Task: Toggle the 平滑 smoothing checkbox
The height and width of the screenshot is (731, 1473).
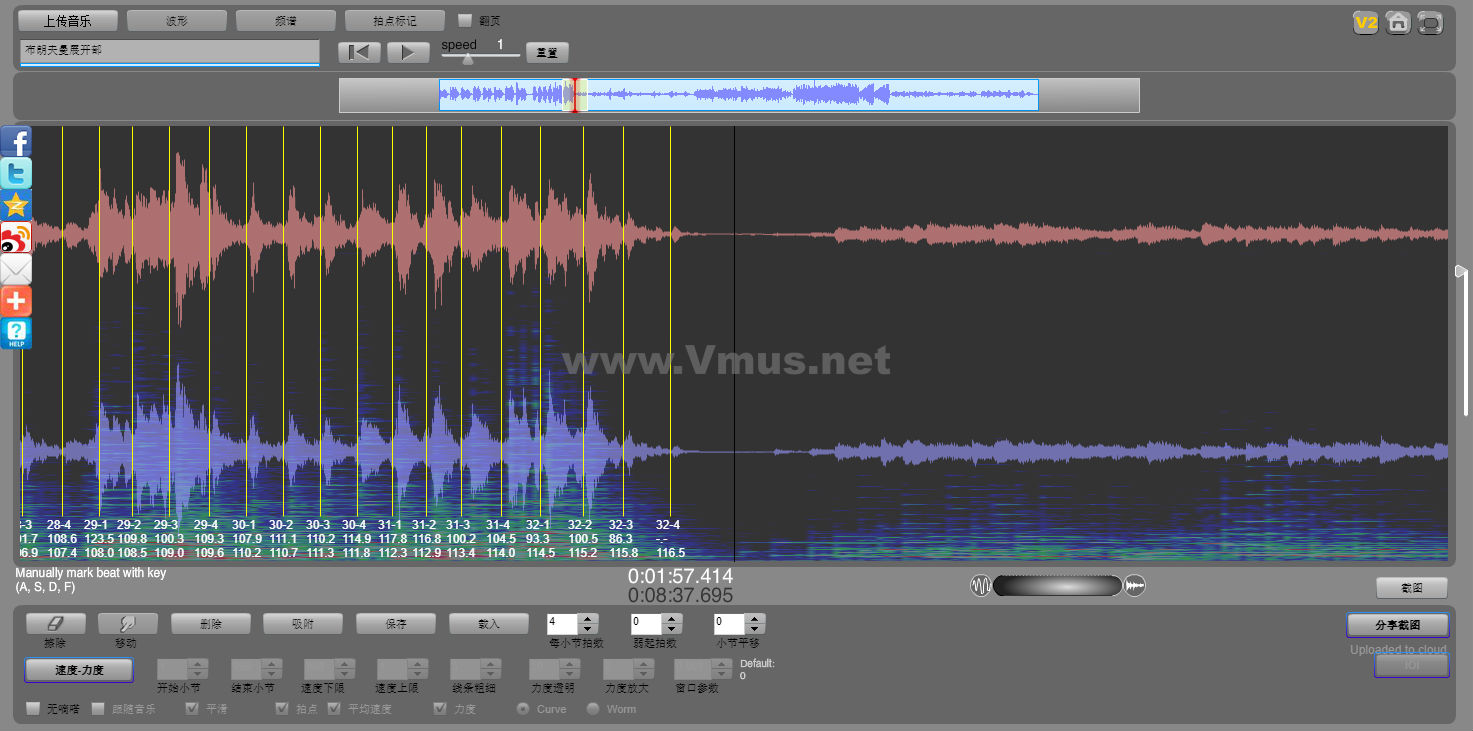Action: click(x=192, y=709)
